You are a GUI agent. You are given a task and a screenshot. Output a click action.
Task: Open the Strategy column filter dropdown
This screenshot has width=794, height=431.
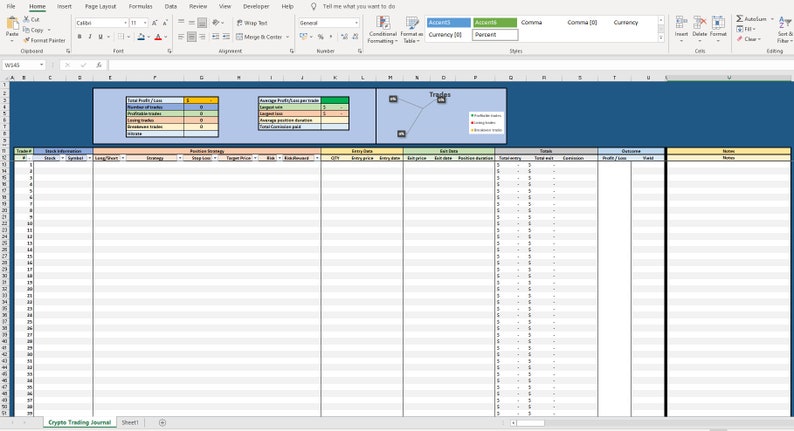point(180,158)
